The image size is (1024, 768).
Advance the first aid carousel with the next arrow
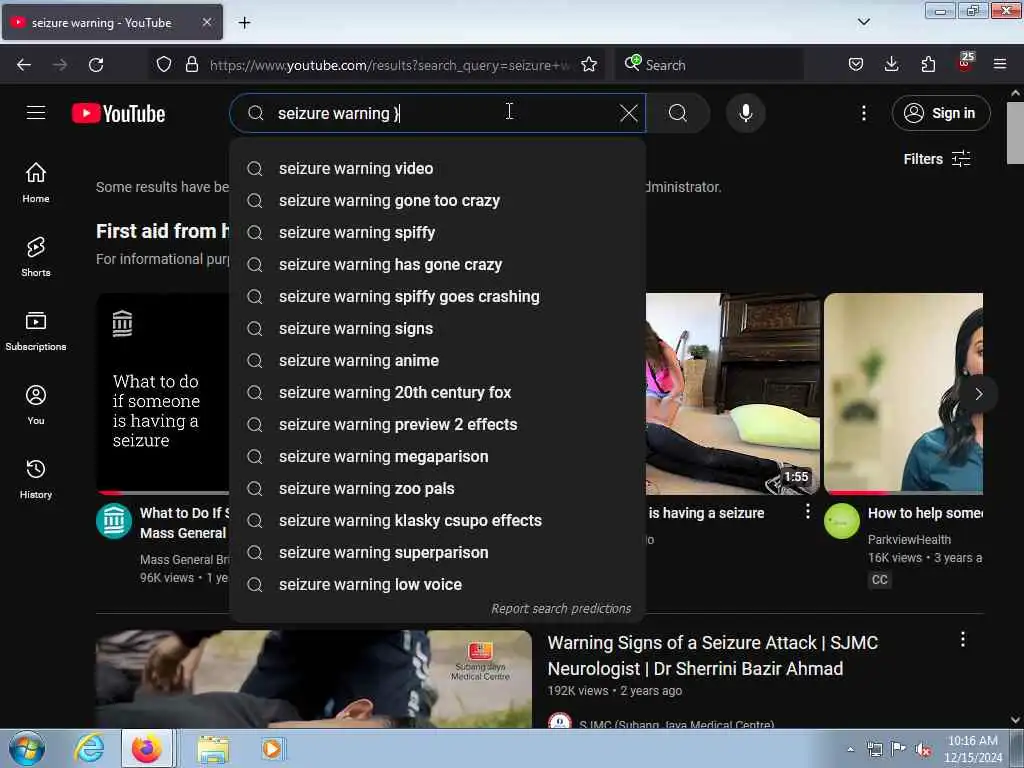(978, 394)
